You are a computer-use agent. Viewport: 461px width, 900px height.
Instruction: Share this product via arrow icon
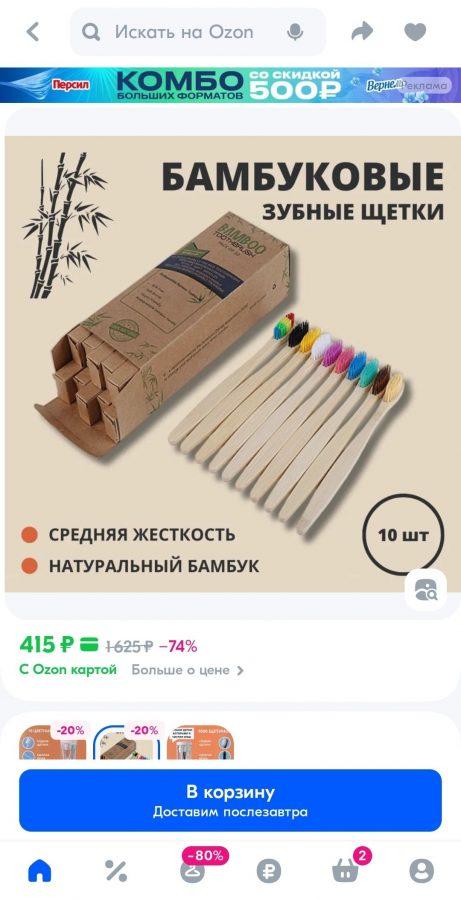[362, 32]
